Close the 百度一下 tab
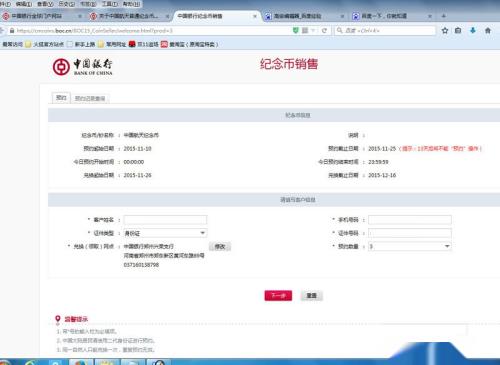The width and height of the screenshot is (500, 365). [x=430, y=16]
